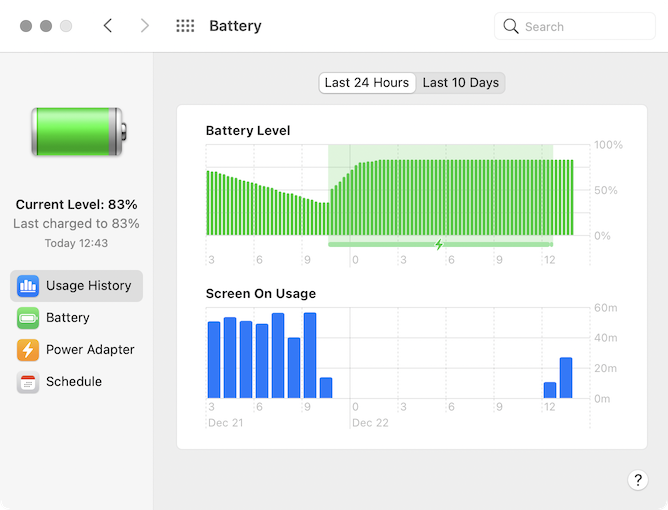Image resolution: width=668 pixels, height=510 pixels.
Task: Show all preferences grid icon
Action: [x=185, y=26]
